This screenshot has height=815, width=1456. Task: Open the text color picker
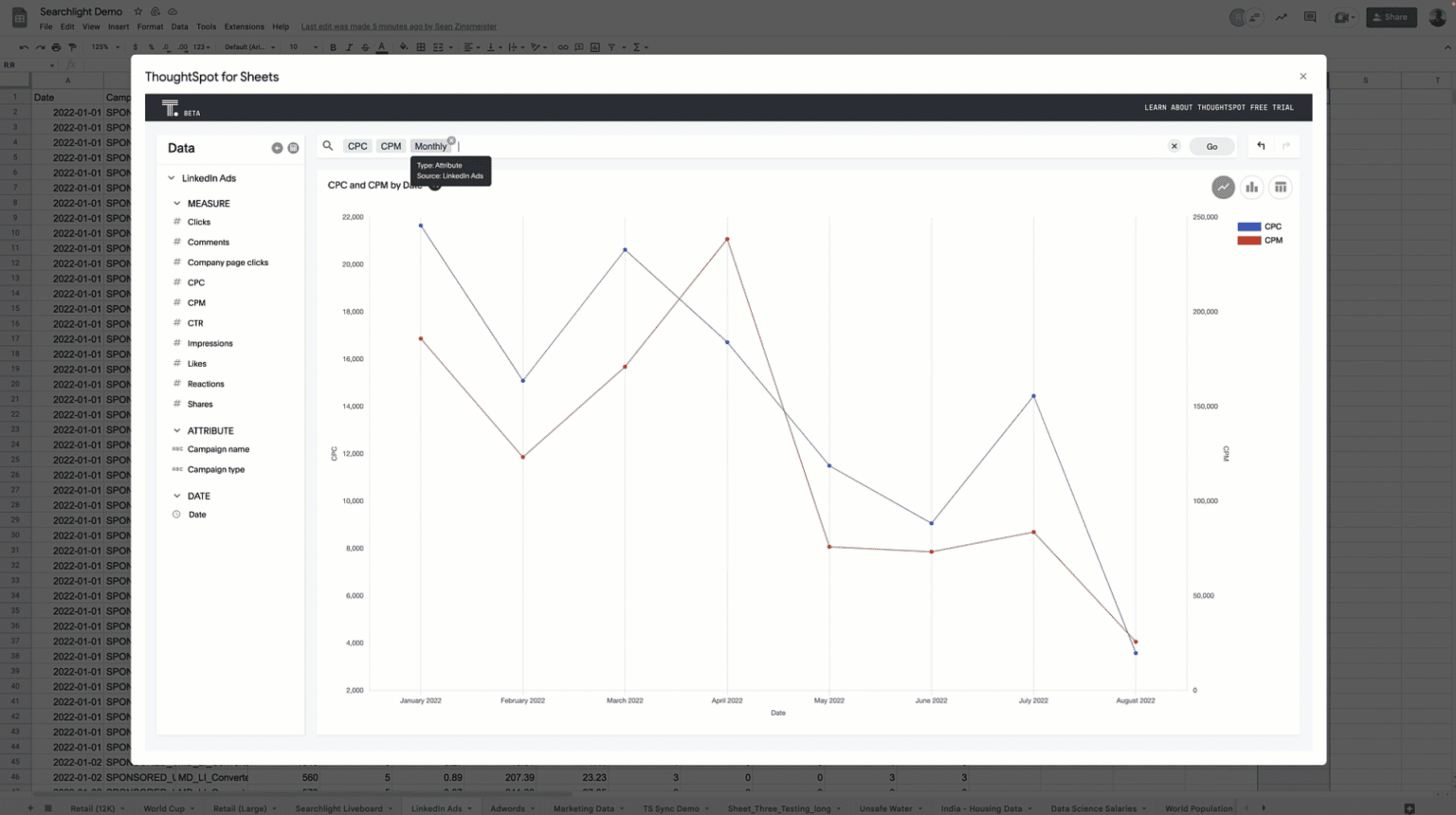coord(382,46)
